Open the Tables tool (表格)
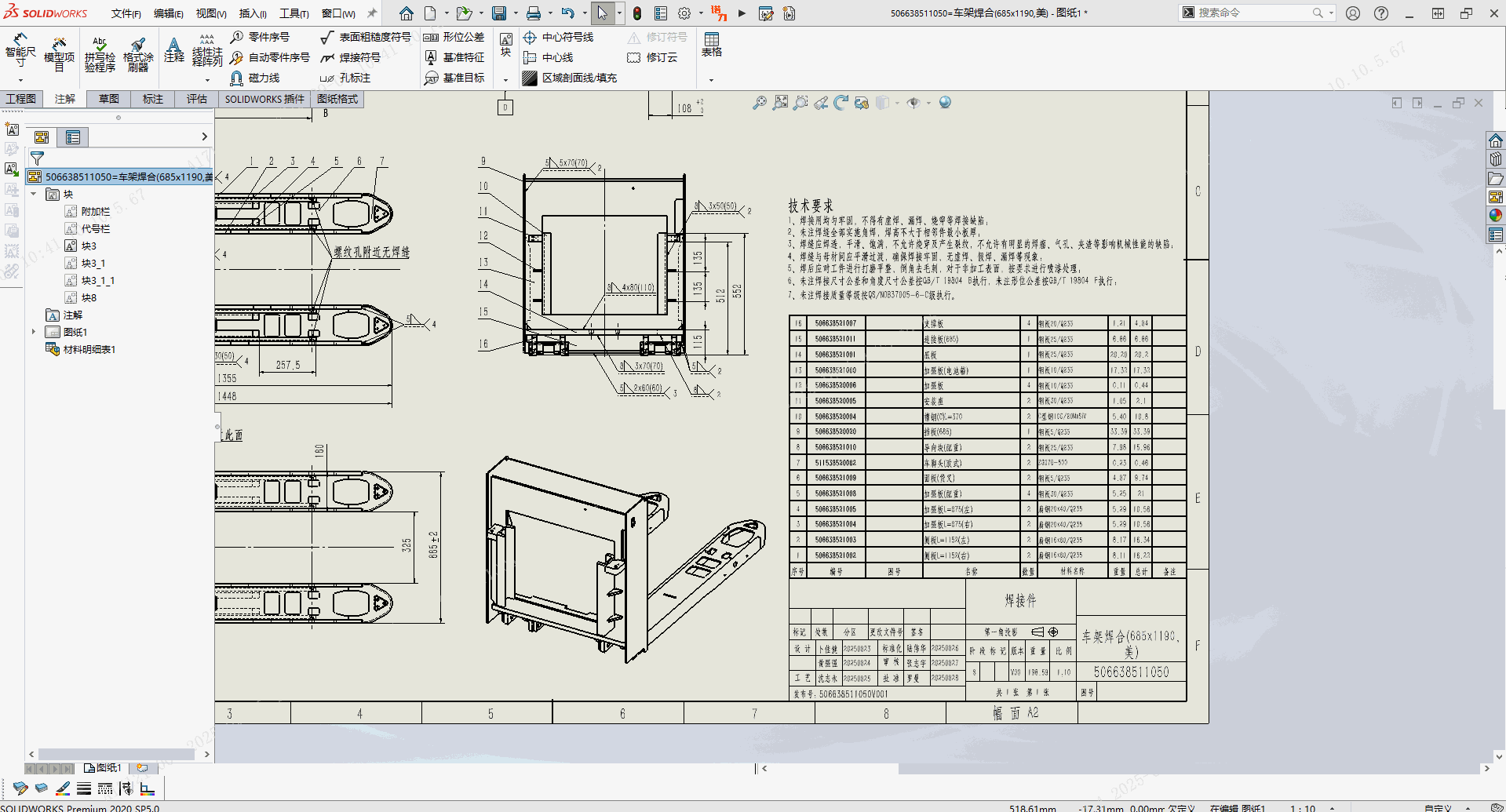The height and width of the screenshot is (812, 1506). tap(712, 45)
